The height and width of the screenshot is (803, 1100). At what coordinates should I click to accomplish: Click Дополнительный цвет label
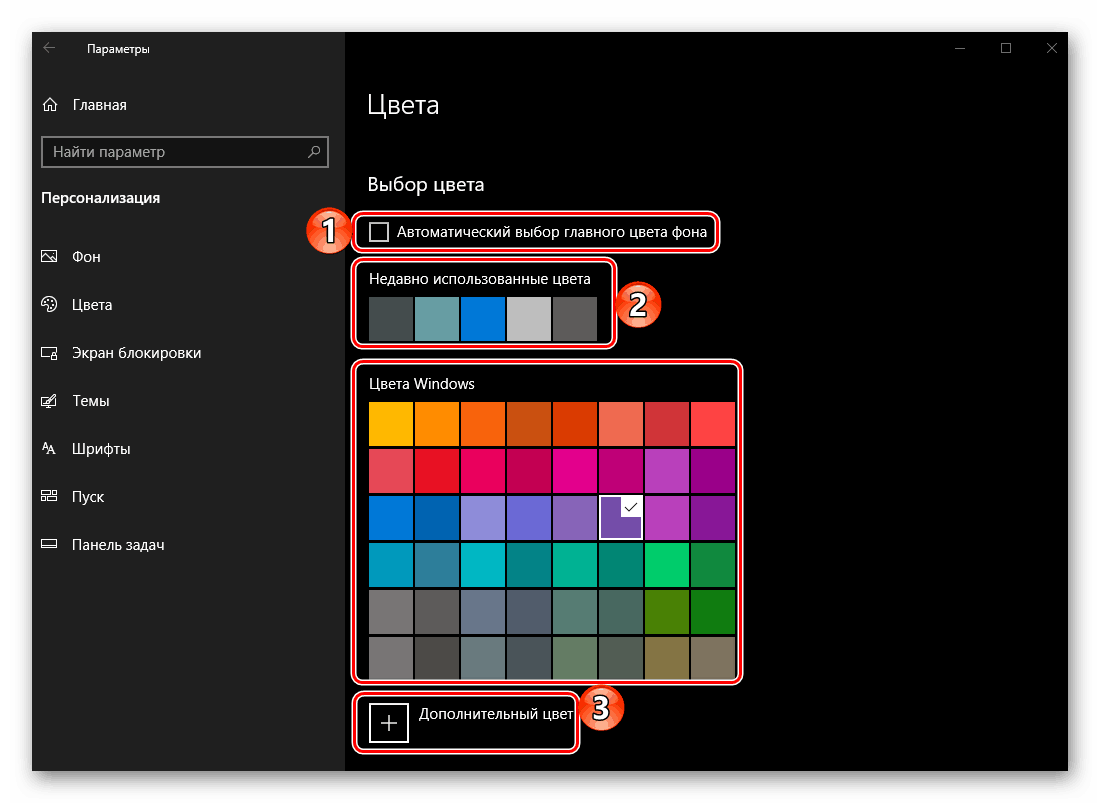coord(496,714)
